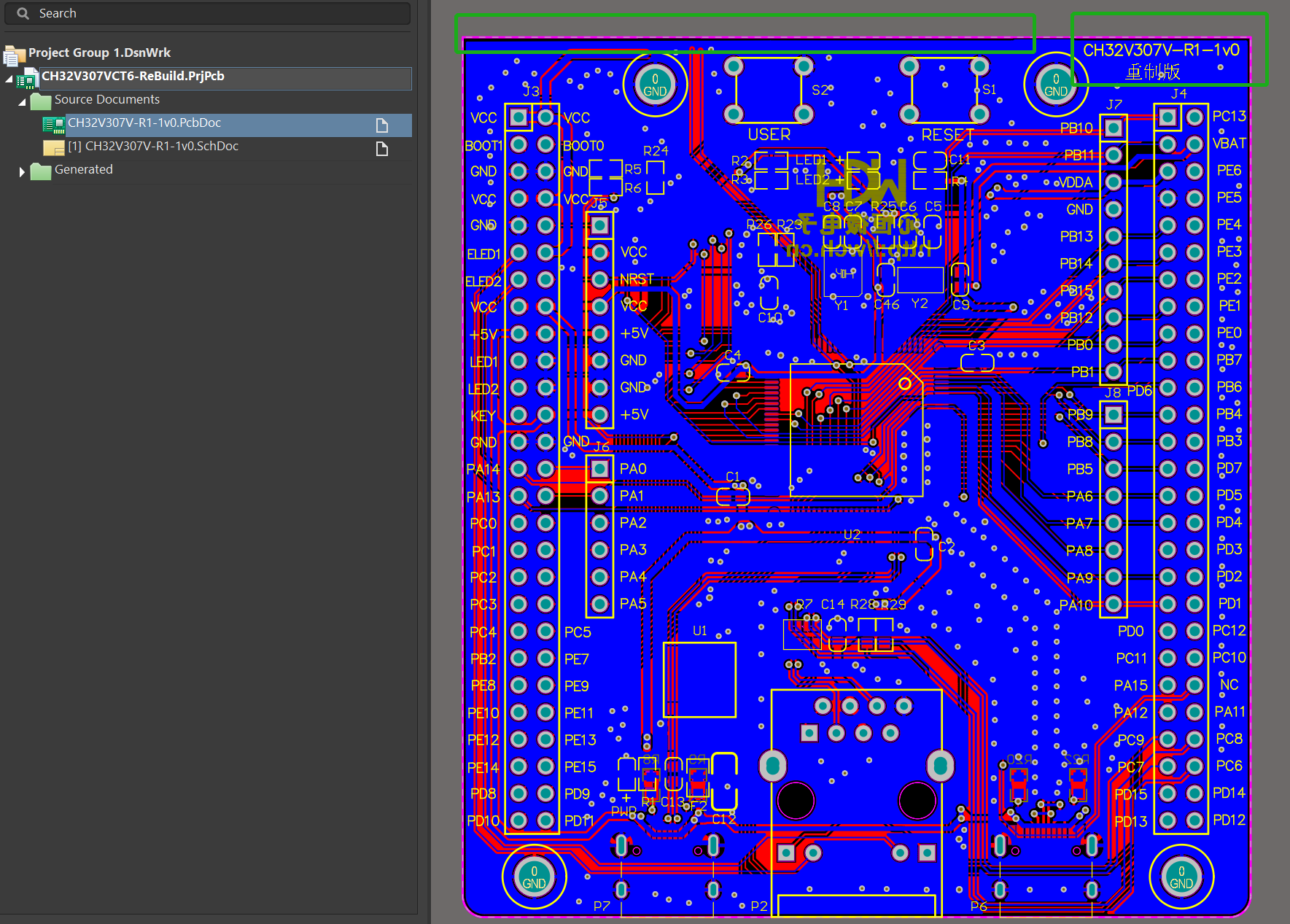Screen dimensions: 1290x924
Task: Open [1] CH32V307V-R1-1v0.SchDoc document
Action: tap(153, 146)
